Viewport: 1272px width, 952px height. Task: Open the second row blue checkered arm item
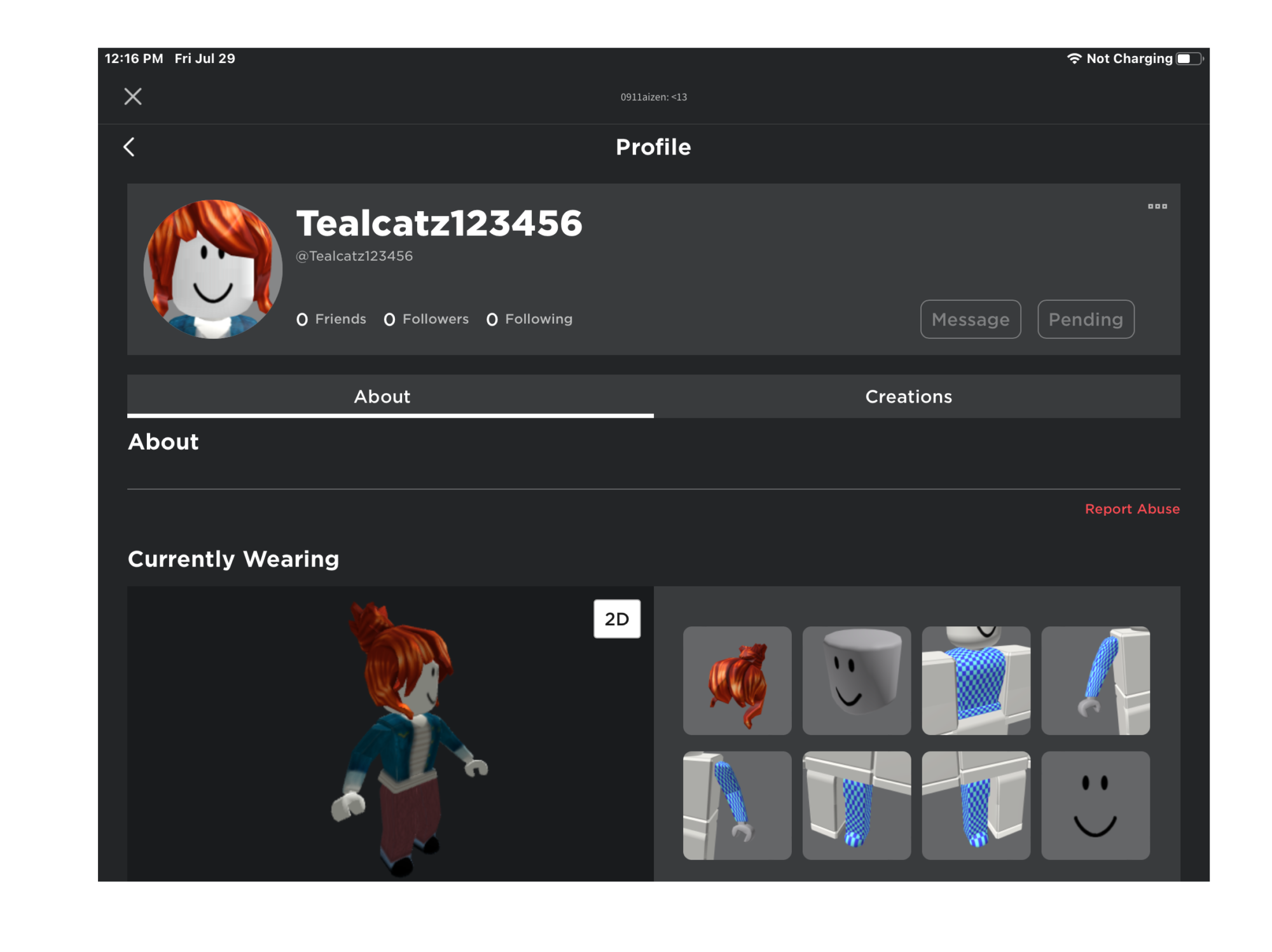click(x=737, y=805)
